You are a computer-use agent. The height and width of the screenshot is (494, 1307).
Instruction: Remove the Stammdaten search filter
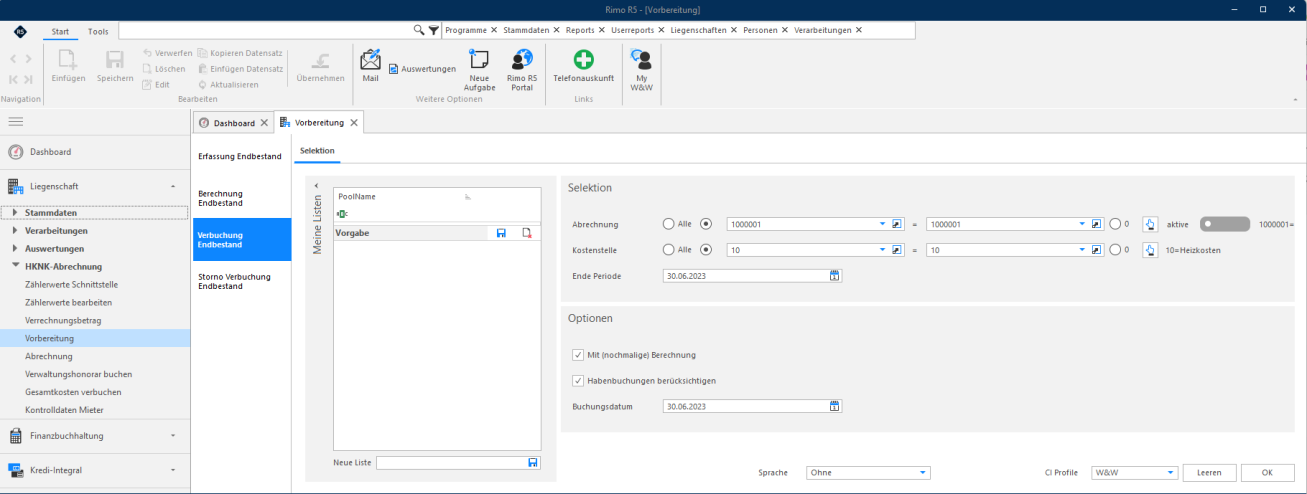[556, 30]
